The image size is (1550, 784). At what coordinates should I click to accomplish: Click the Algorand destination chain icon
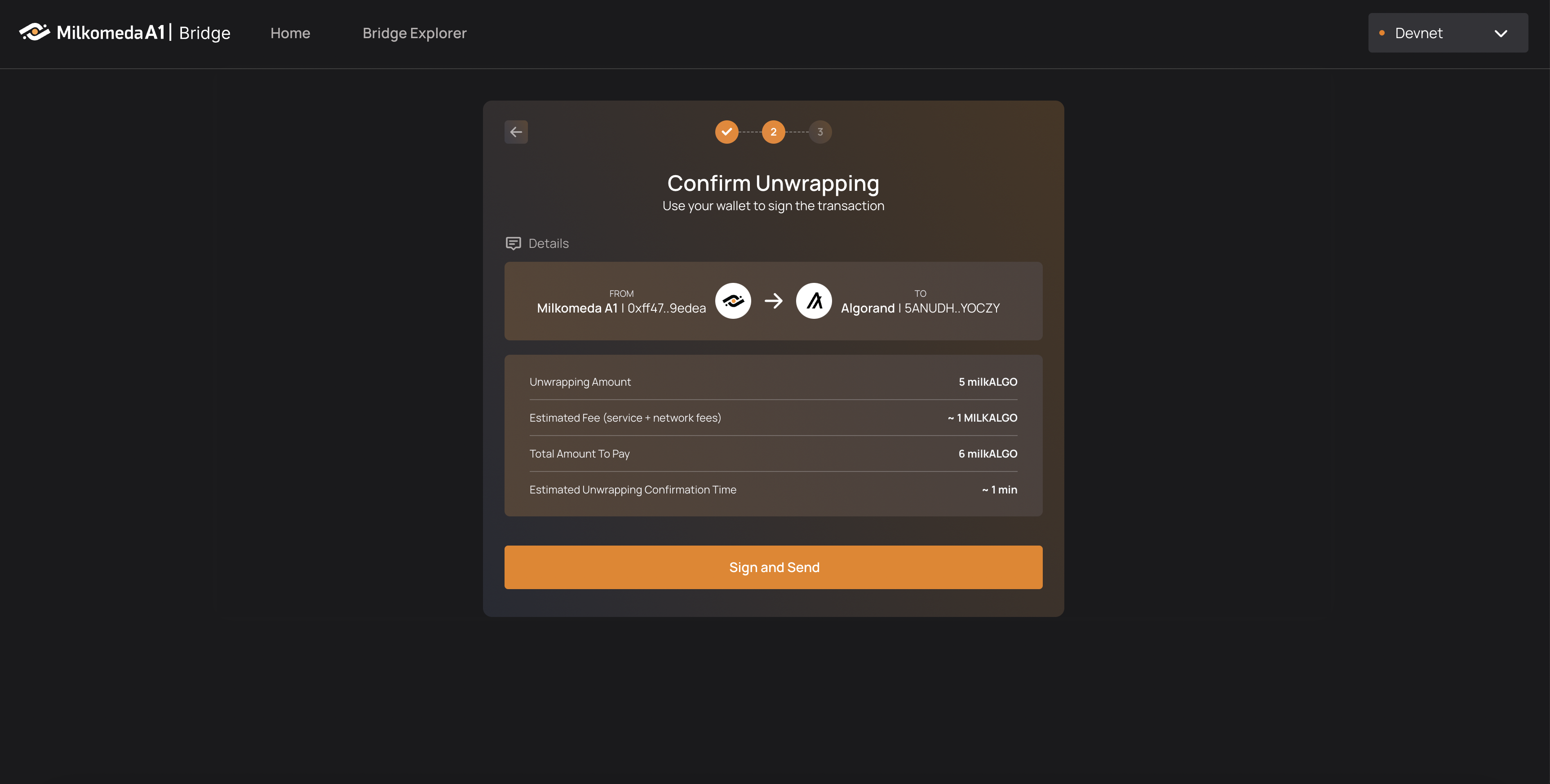click(x=814, y=300)
